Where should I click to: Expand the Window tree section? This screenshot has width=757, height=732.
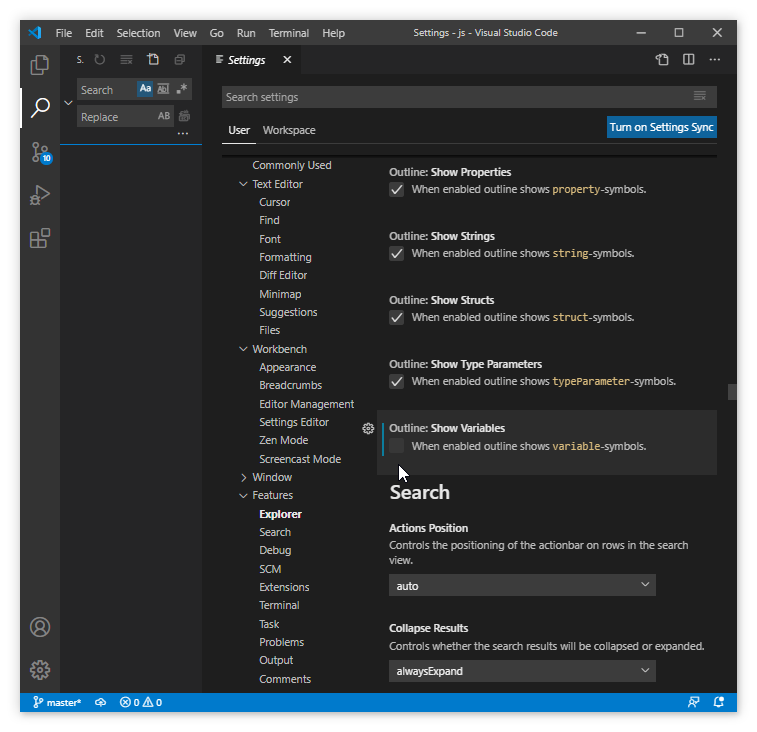tap(243, 477)
